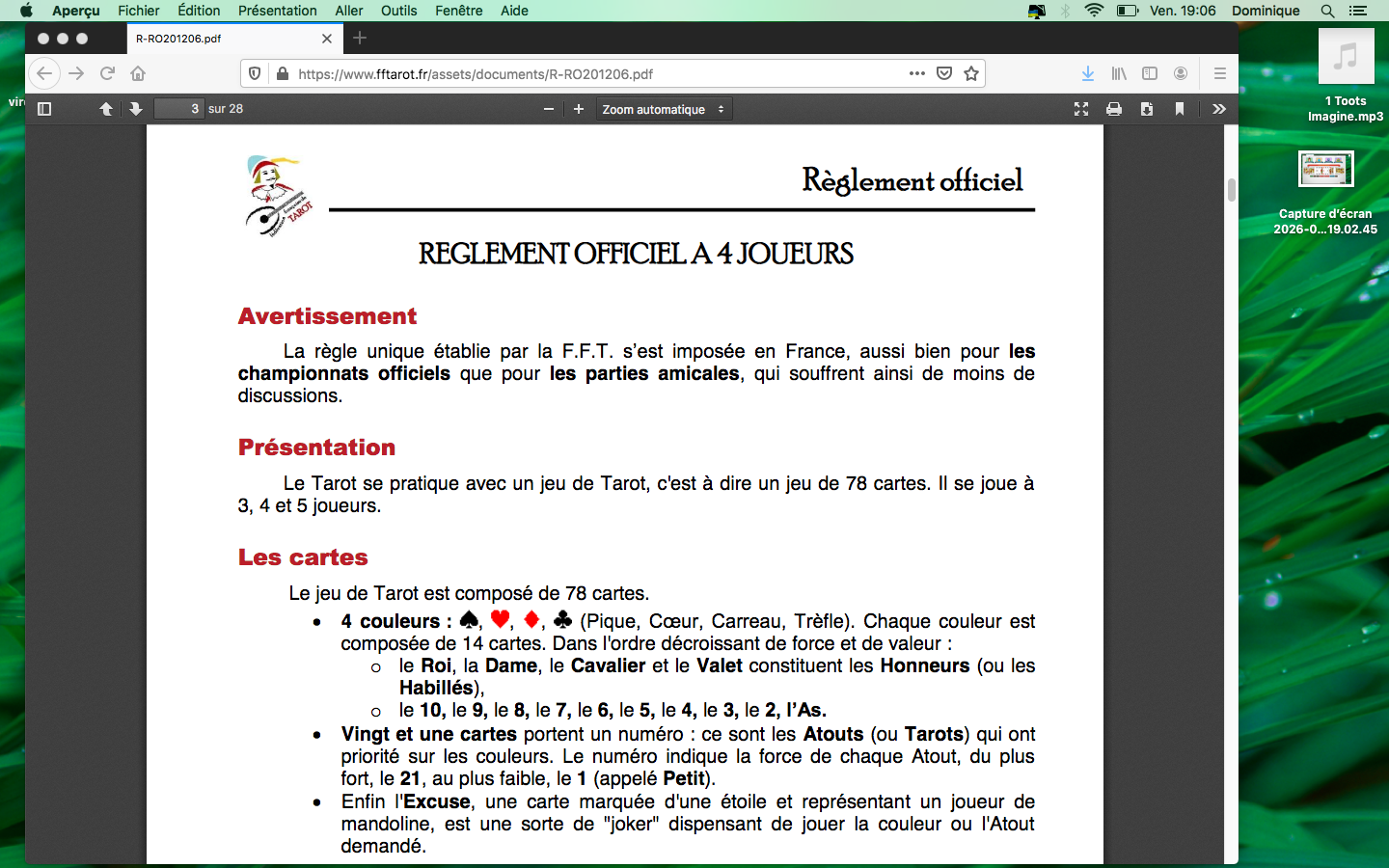Click the vertical page scrollbar thumb
This screenshot has height=868, width=1389.
pyautogui.click(x=1232, y=190)
